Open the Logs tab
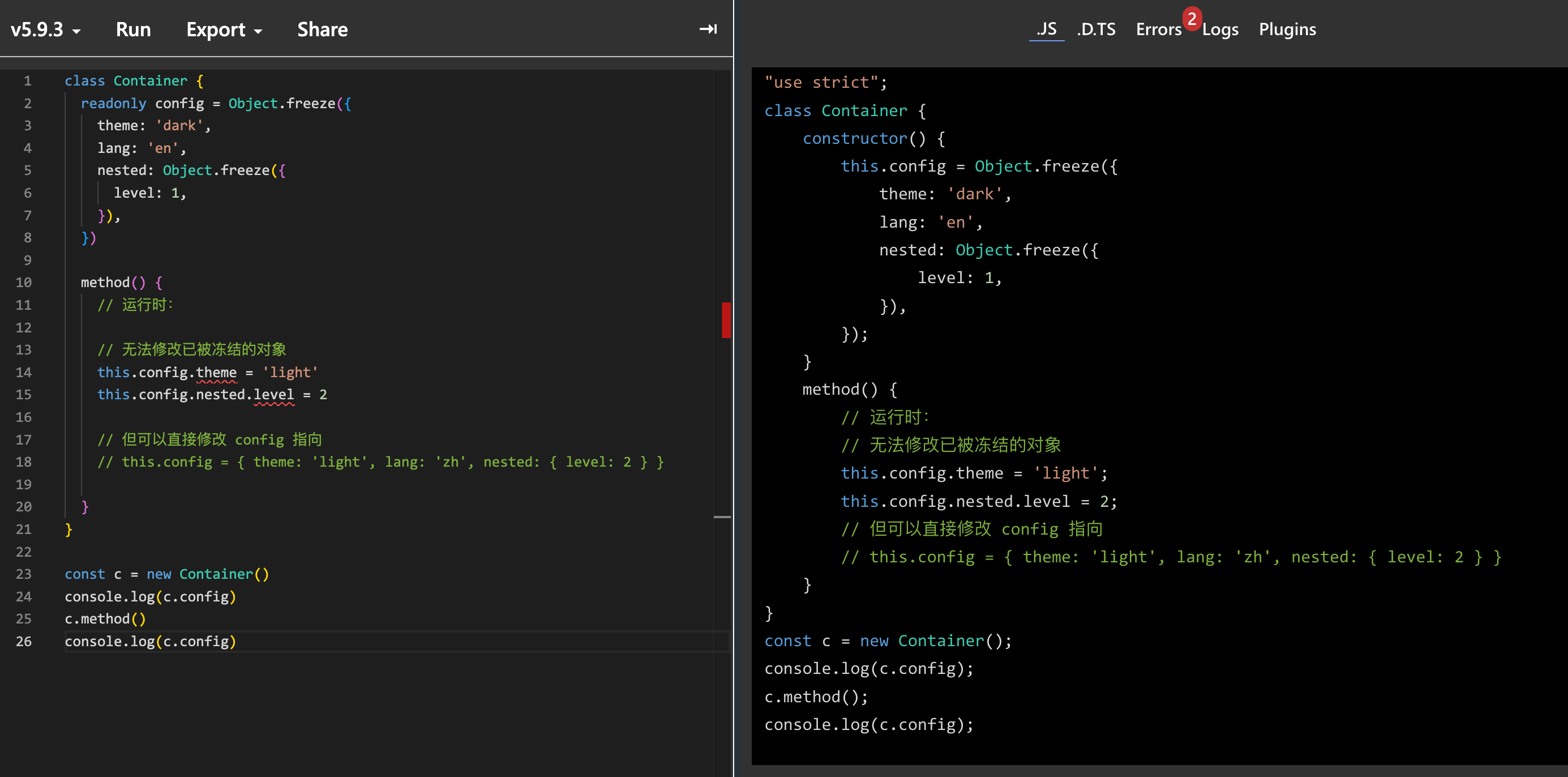 pos(1220,29)
